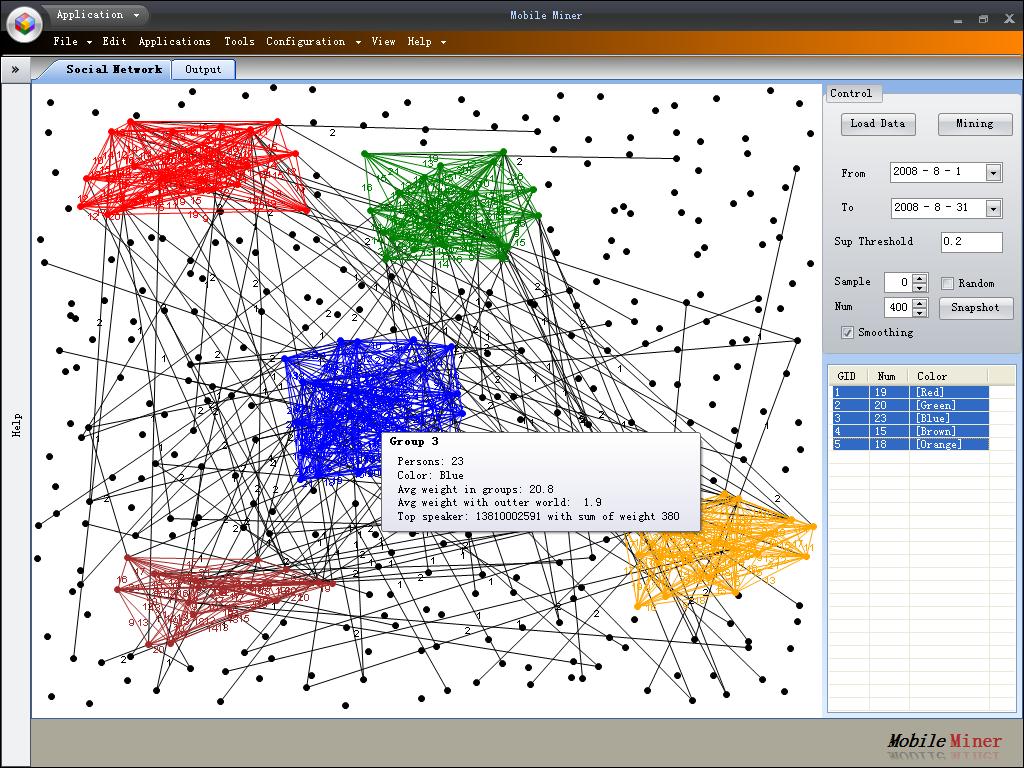The width and height of the screenshot is (1024, 768).
Task: Expand the collapsed Help sidebar chevron
Action: [15, 69]
